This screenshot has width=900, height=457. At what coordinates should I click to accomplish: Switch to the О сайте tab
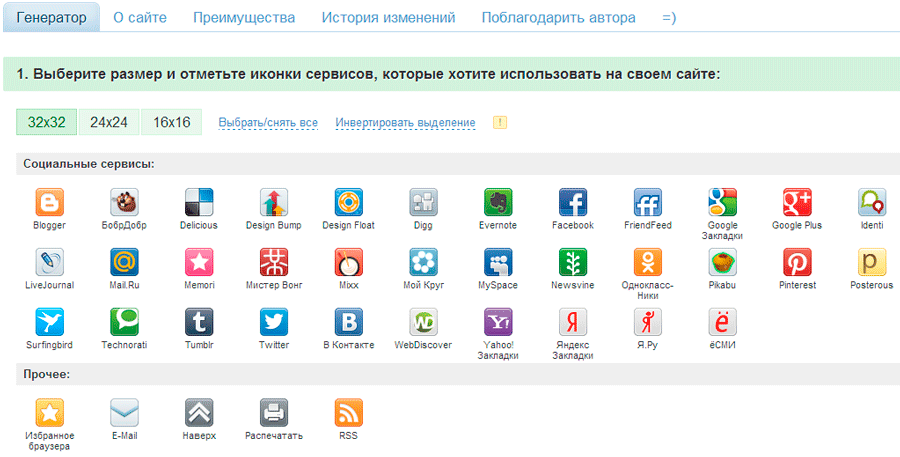tap(140, 18)
